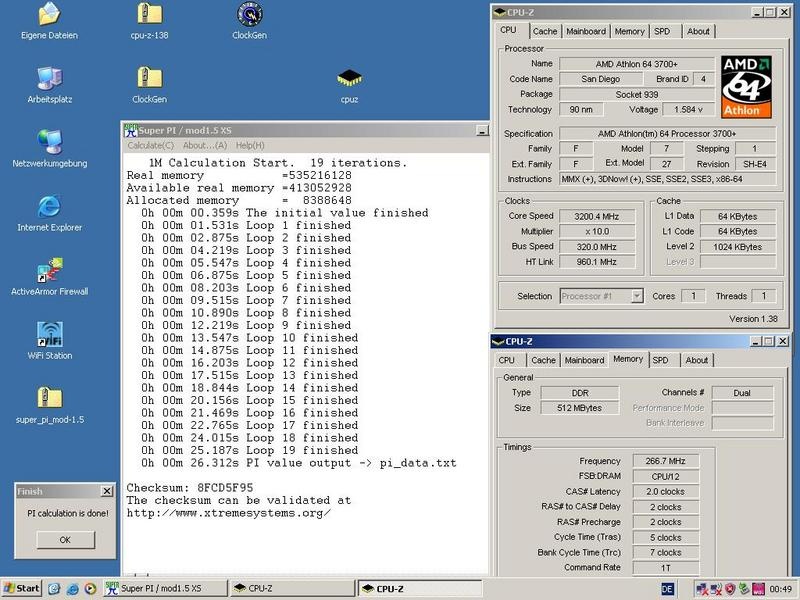Click the Command Rate value 1T
The image size is (800, 600).
[665, 567]
